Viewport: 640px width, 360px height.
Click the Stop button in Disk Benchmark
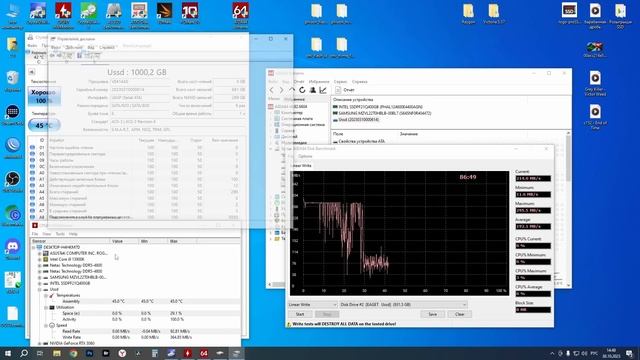[327, 314]
